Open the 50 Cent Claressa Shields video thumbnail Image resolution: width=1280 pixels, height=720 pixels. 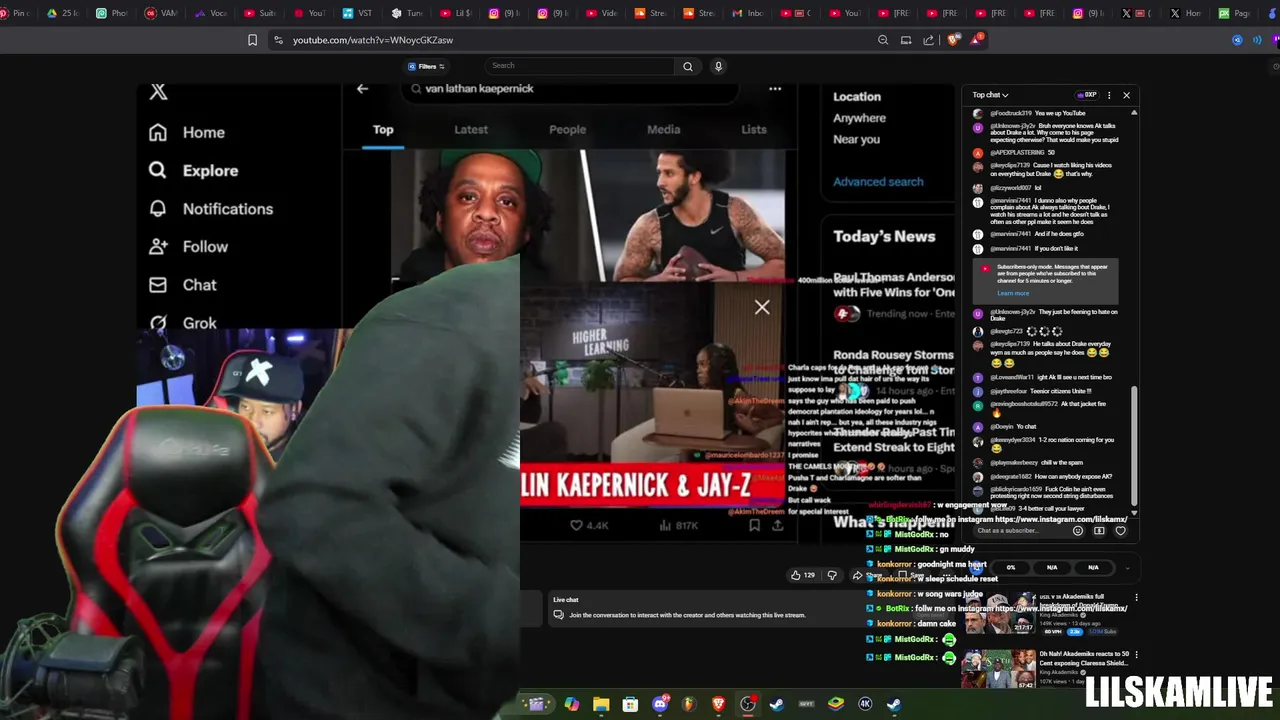click(999, 669)
